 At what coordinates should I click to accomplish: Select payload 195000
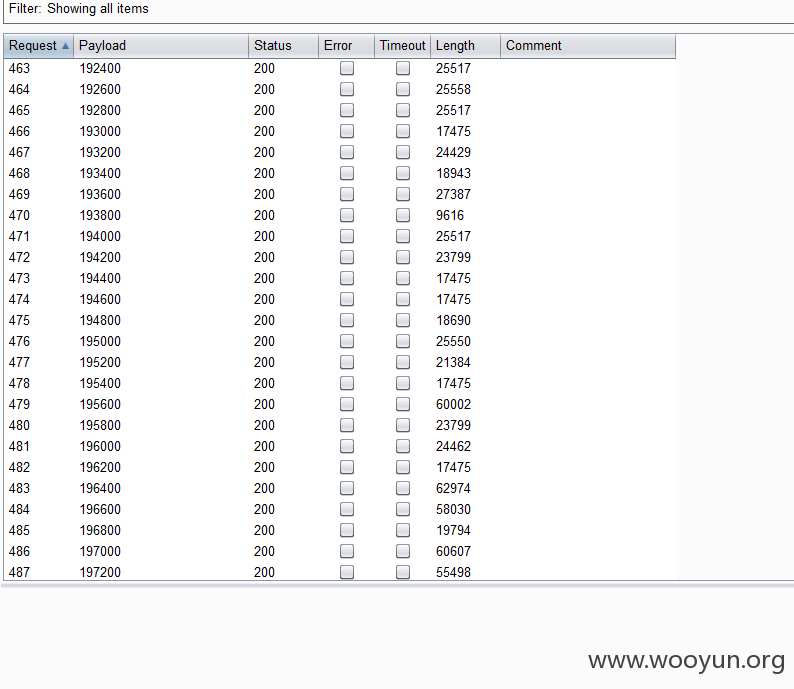[100, 342]
